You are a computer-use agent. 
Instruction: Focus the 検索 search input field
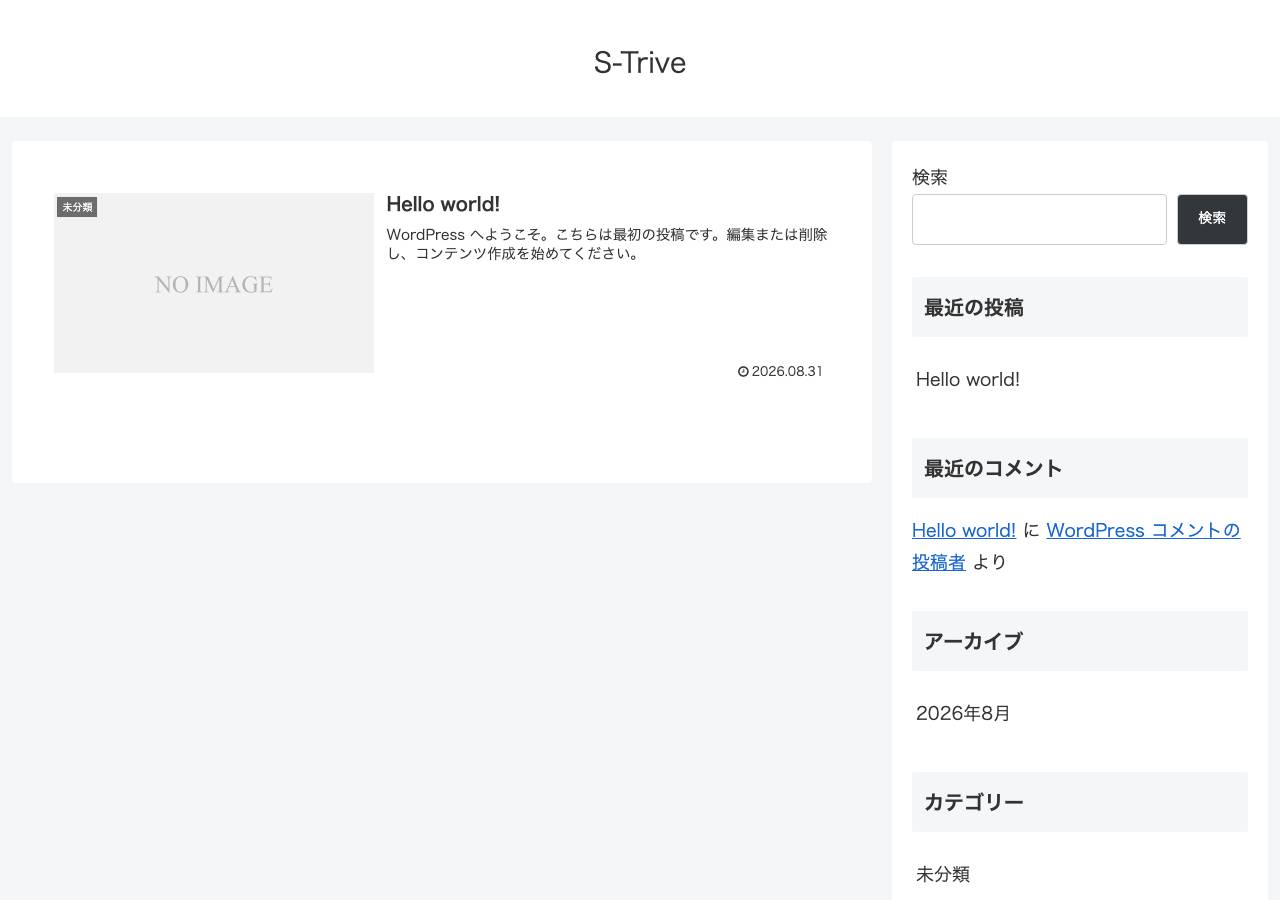[x=1039, y=219]
